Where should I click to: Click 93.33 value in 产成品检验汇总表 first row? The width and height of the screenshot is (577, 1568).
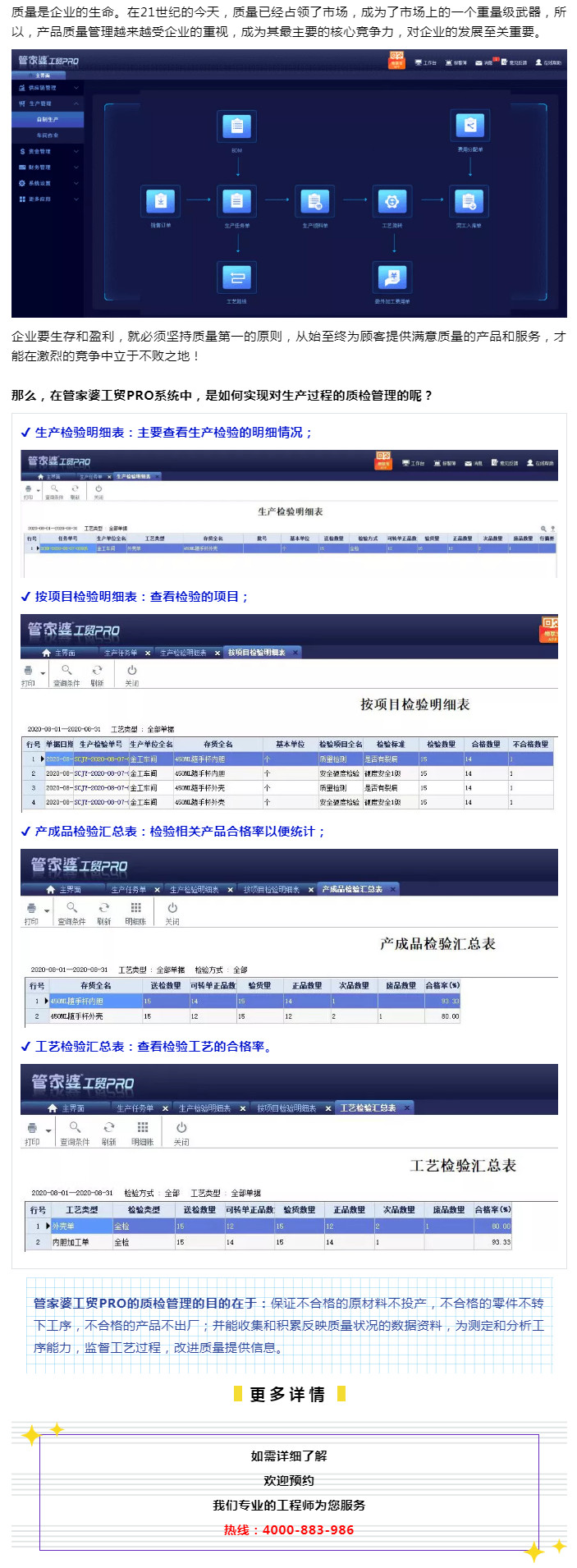[450, 1001]
